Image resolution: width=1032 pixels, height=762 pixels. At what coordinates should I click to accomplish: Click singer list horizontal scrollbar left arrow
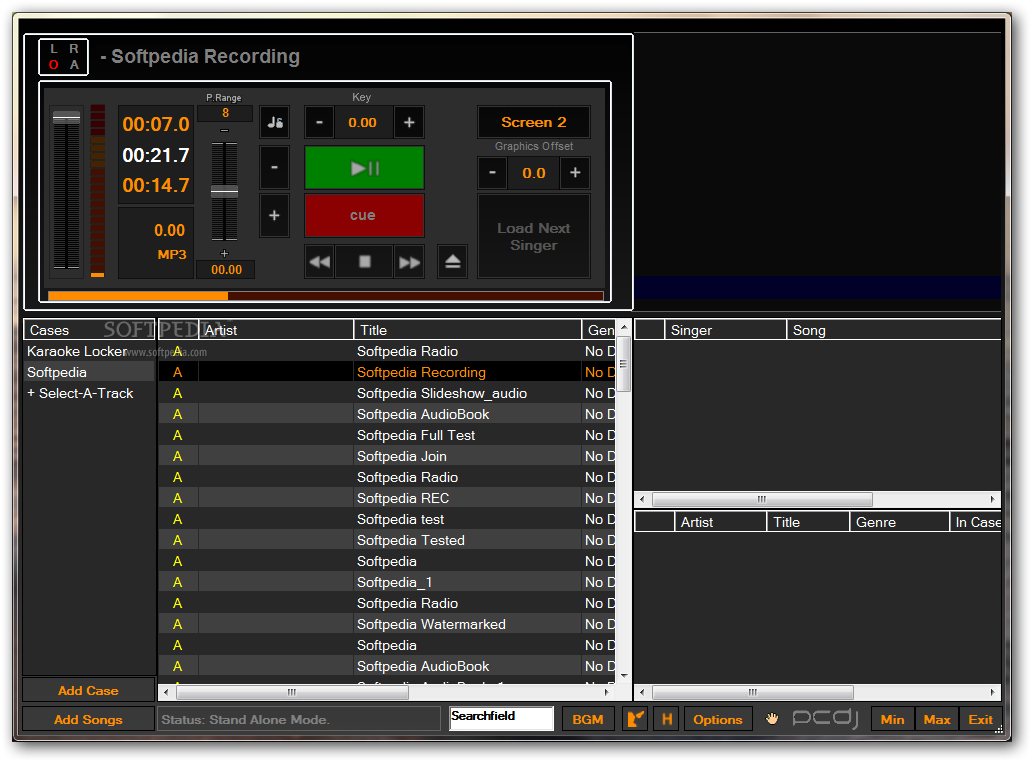[642, 499]
